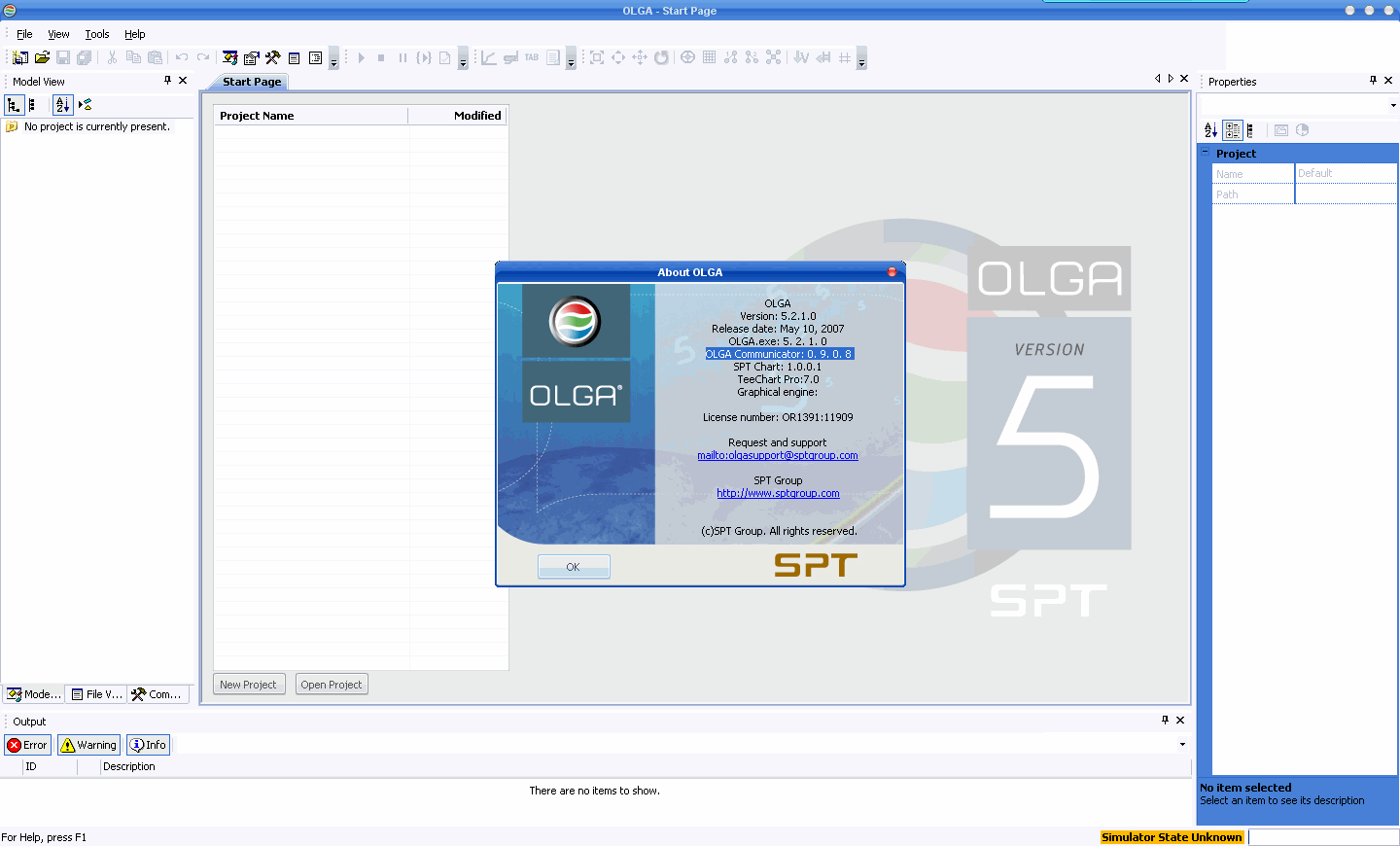Switch to the File View bottom tab

(97, 694)
